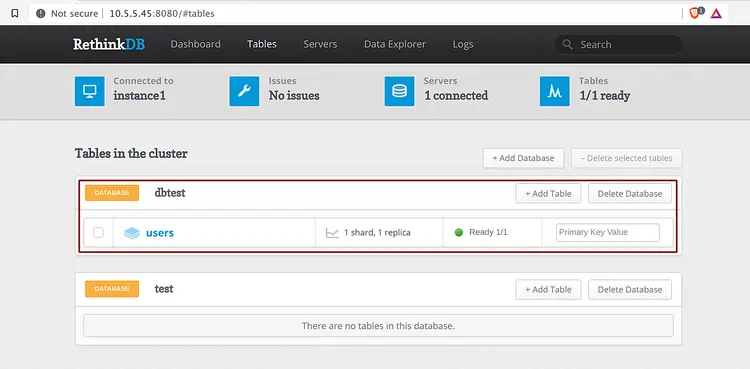Open the Data Explorer tab

coord(395,44)
